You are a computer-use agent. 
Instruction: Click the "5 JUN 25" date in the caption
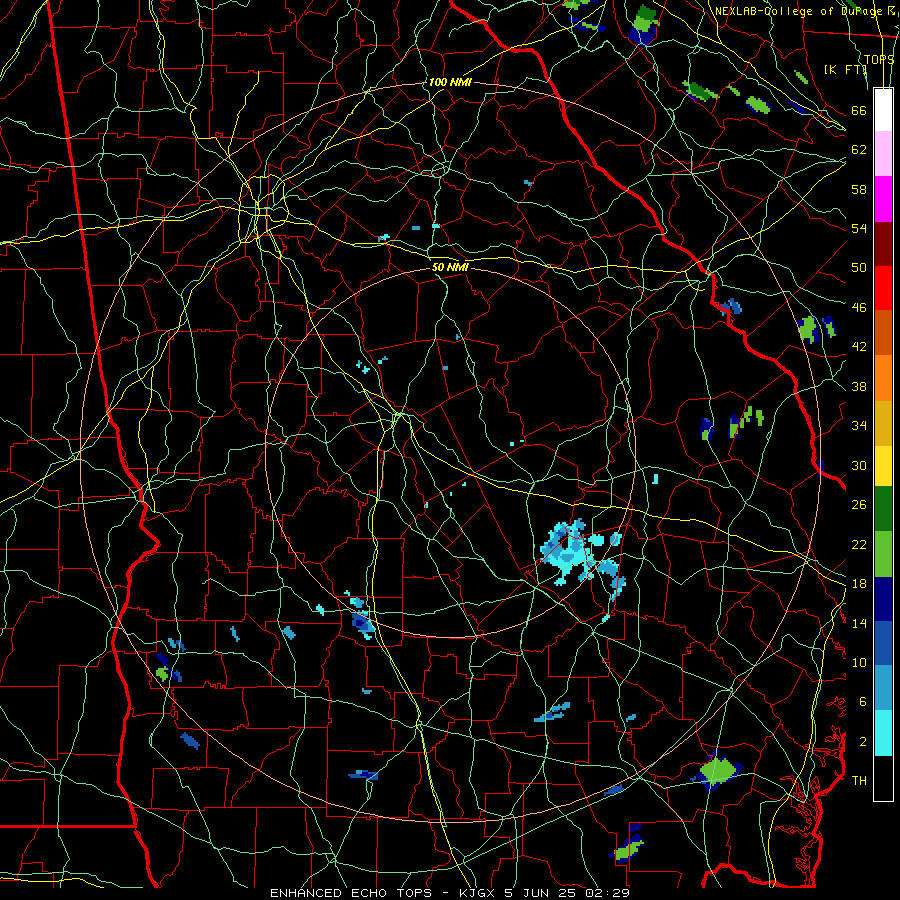pos(542,893)
